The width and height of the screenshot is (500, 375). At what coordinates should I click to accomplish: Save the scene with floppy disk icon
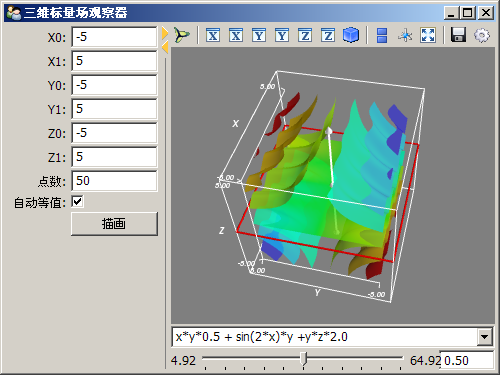[x=458, y=35]
